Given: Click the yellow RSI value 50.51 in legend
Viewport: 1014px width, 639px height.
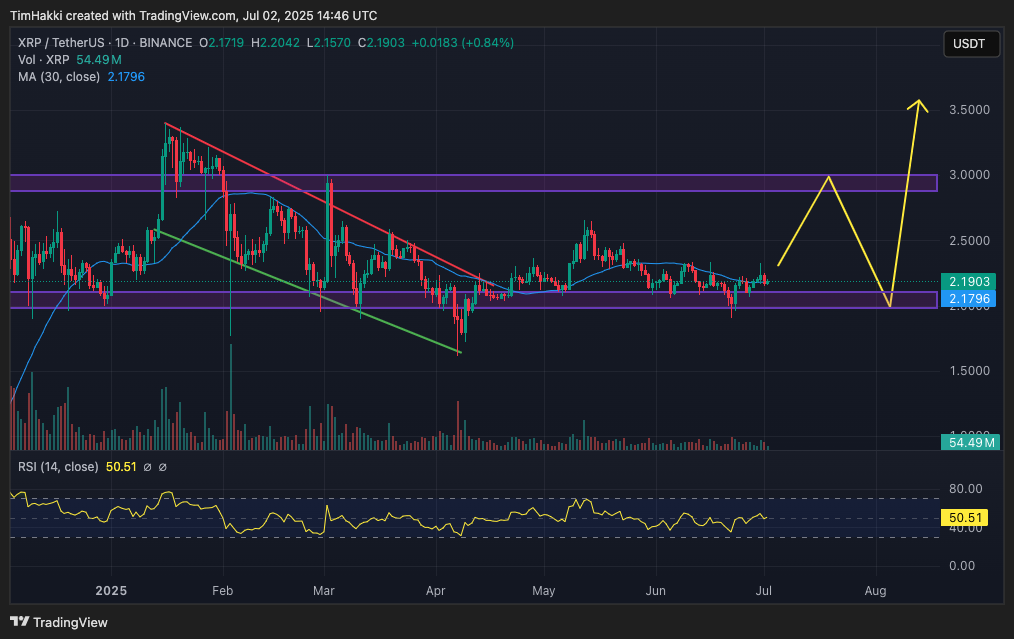Looking at the screenshot, I should (121, 466).
